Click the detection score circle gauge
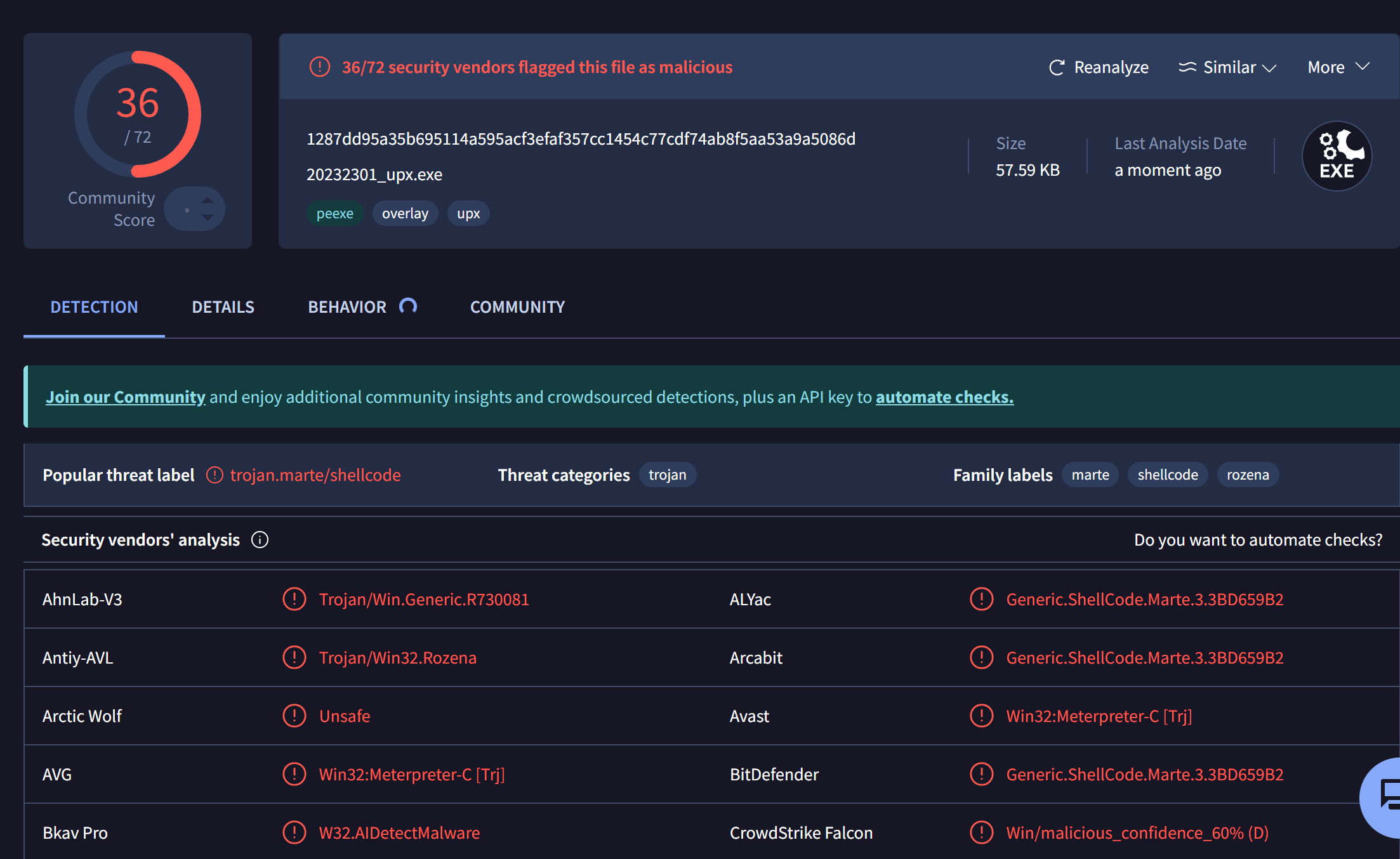Viewport: 1400px width, 859px height. point(138,114)
